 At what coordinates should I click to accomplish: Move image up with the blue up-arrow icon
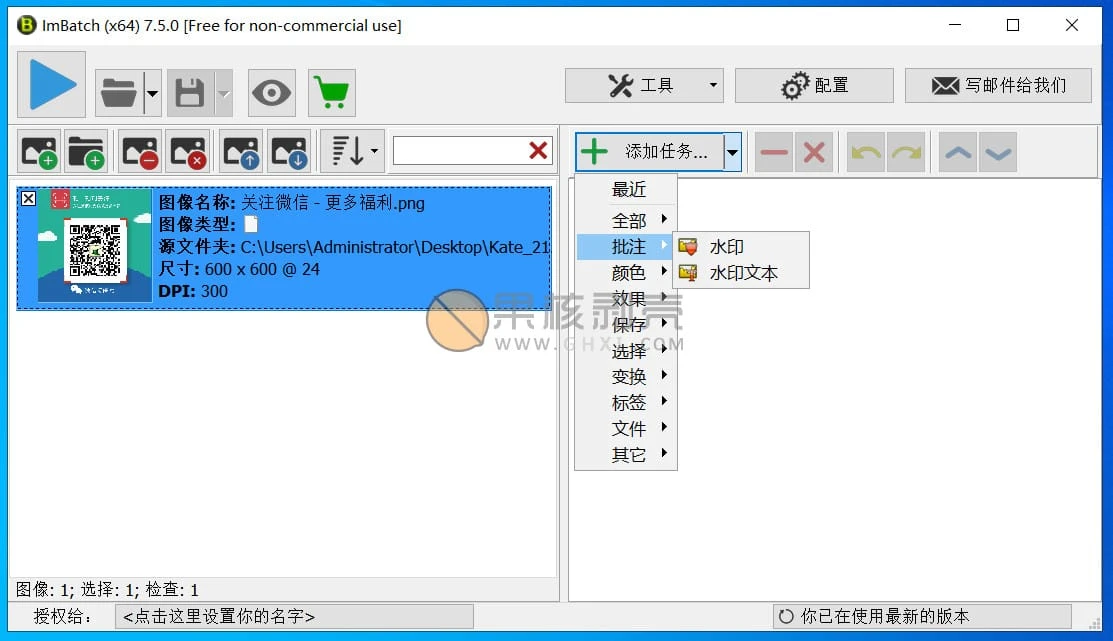241,151
